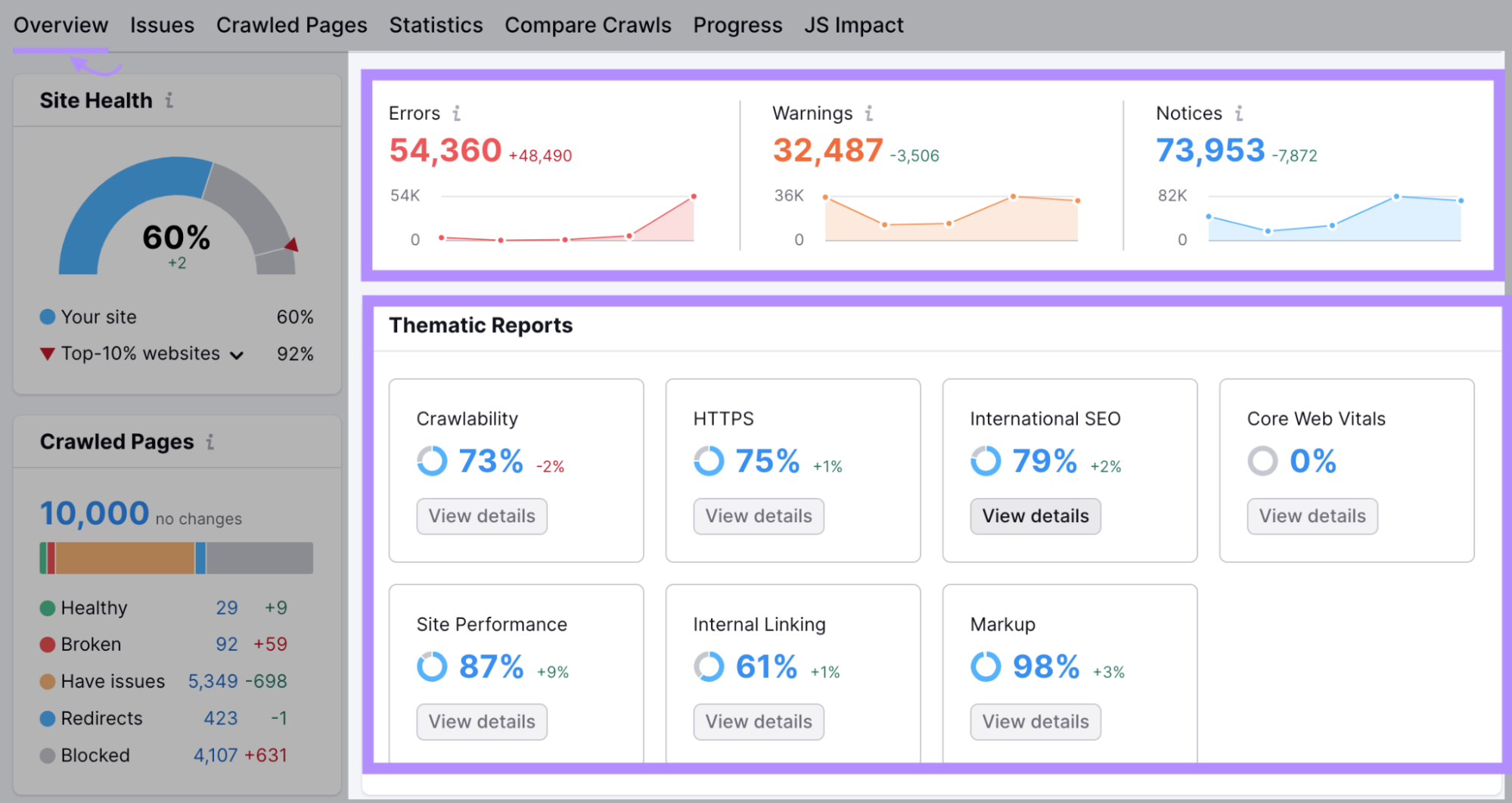Click View details under Internal Linking

pos(758,721)
